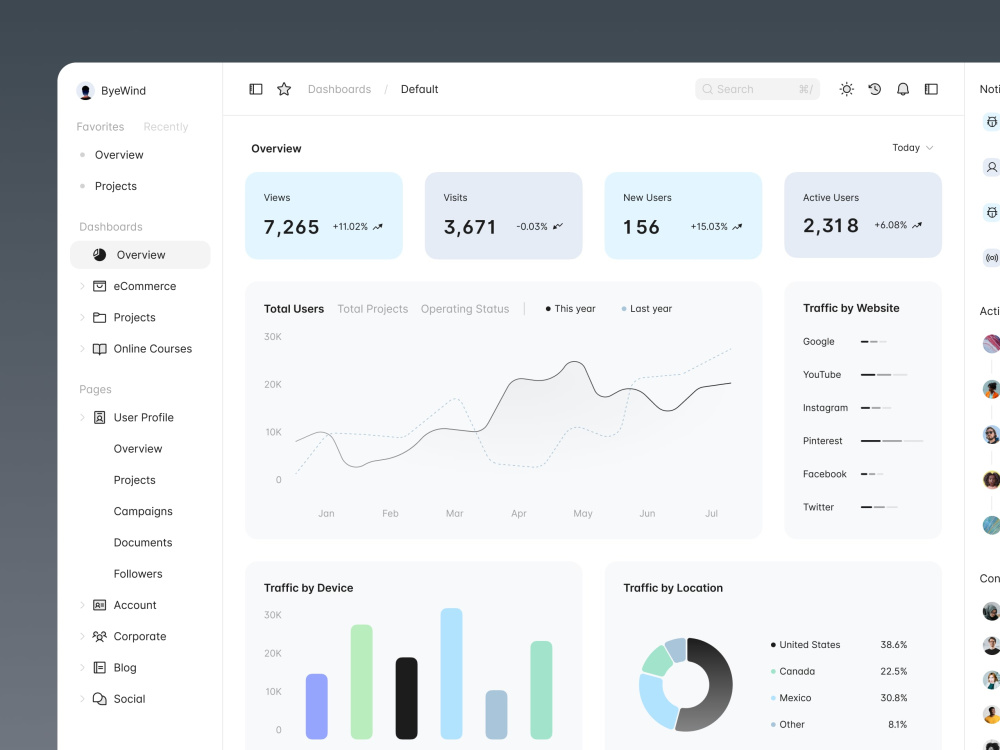Click the Social chat bubbles icon
1000x750 pixels.
[99, 699]
